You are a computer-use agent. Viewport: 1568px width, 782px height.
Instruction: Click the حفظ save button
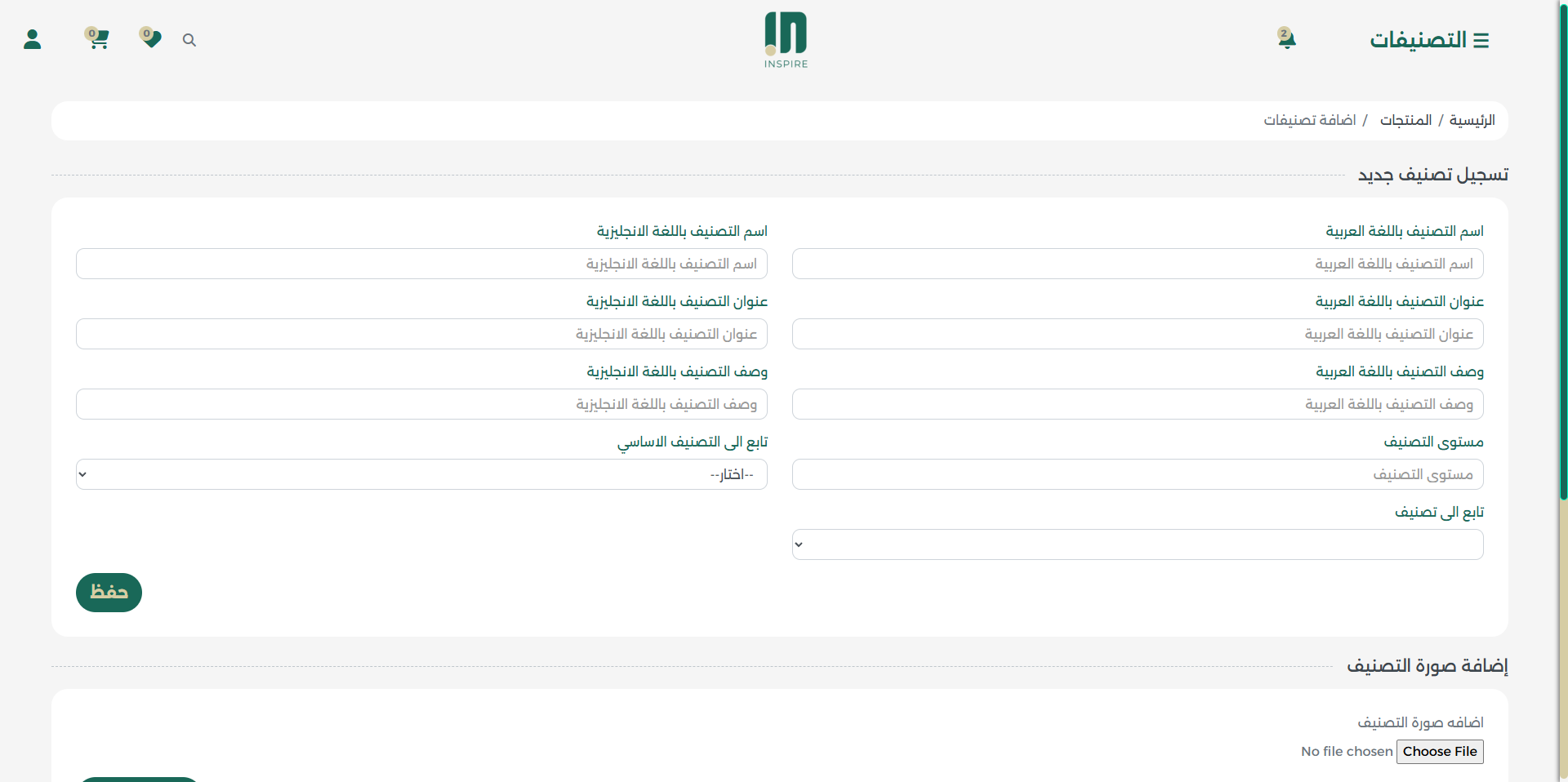click(109, 593)
